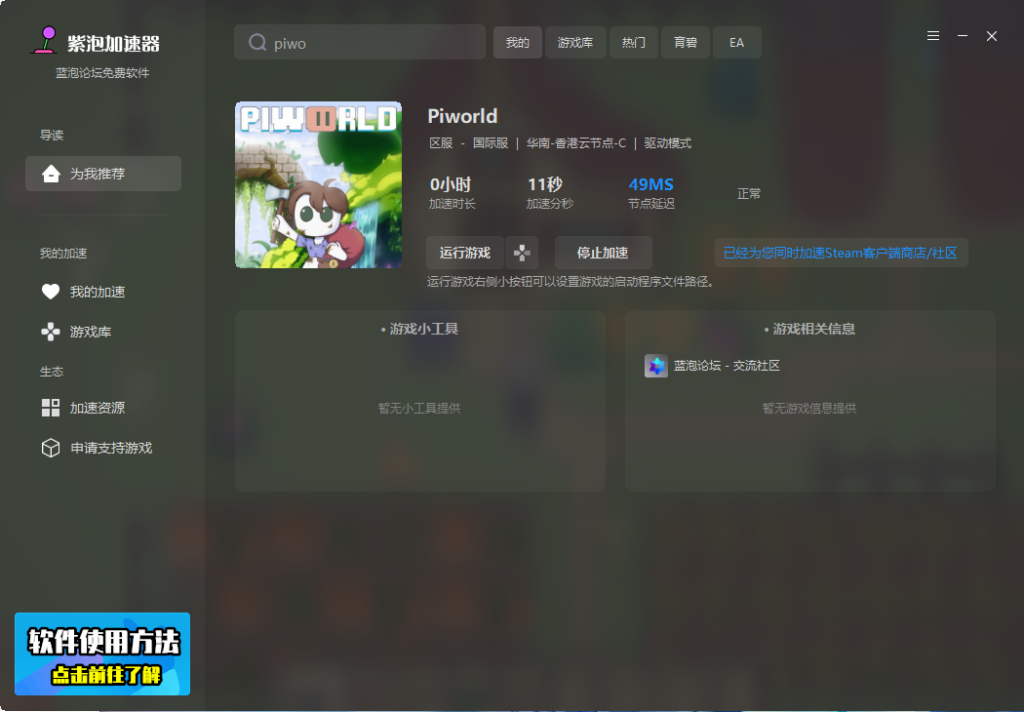The image size is (1024, 712).
Task: Open the 蓝泡论坛 - 交流社区 link
Action: [x=727, y=366]
